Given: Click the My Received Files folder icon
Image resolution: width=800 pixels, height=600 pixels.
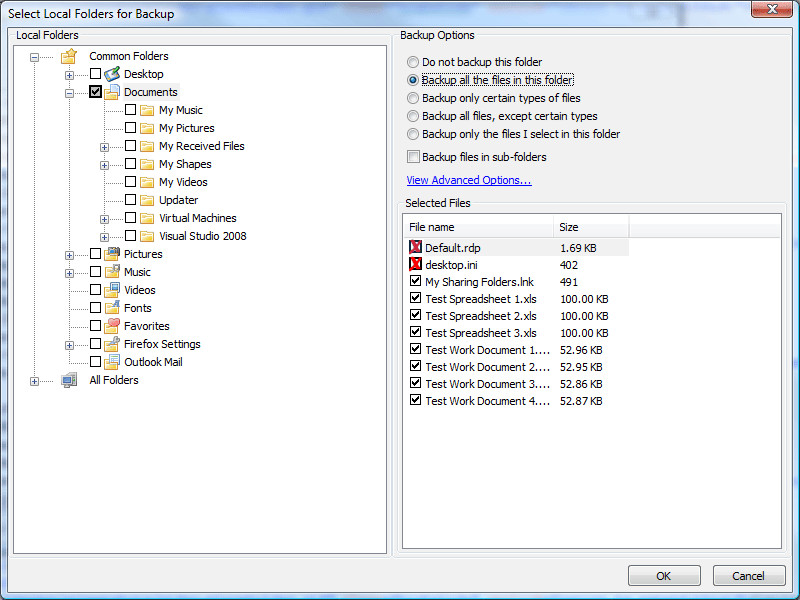Looking at the screenshot, I should pyautogui.click(x=147, y=146).
